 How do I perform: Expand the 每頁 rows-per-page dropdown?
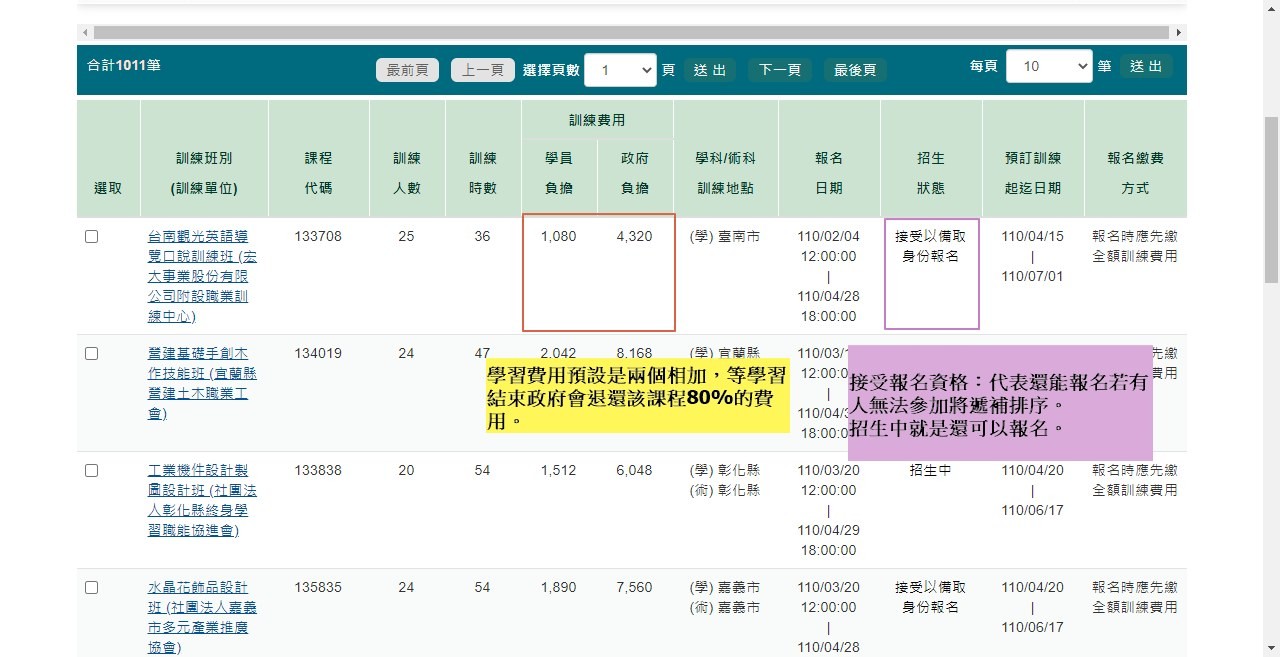click(x=1048, y=66)
